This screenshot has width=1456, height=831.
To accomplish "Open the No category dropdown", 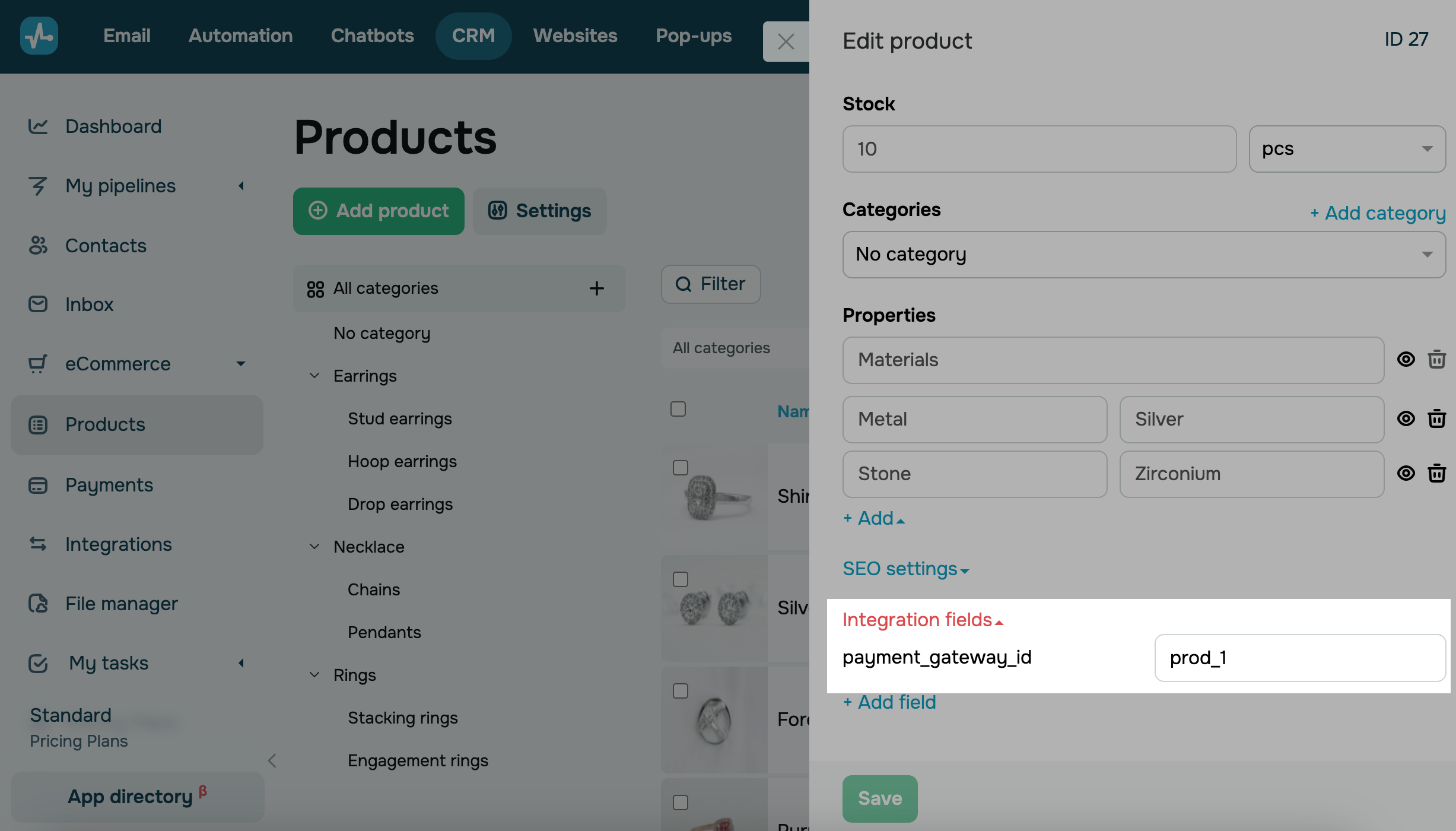I will [1143, 255].
